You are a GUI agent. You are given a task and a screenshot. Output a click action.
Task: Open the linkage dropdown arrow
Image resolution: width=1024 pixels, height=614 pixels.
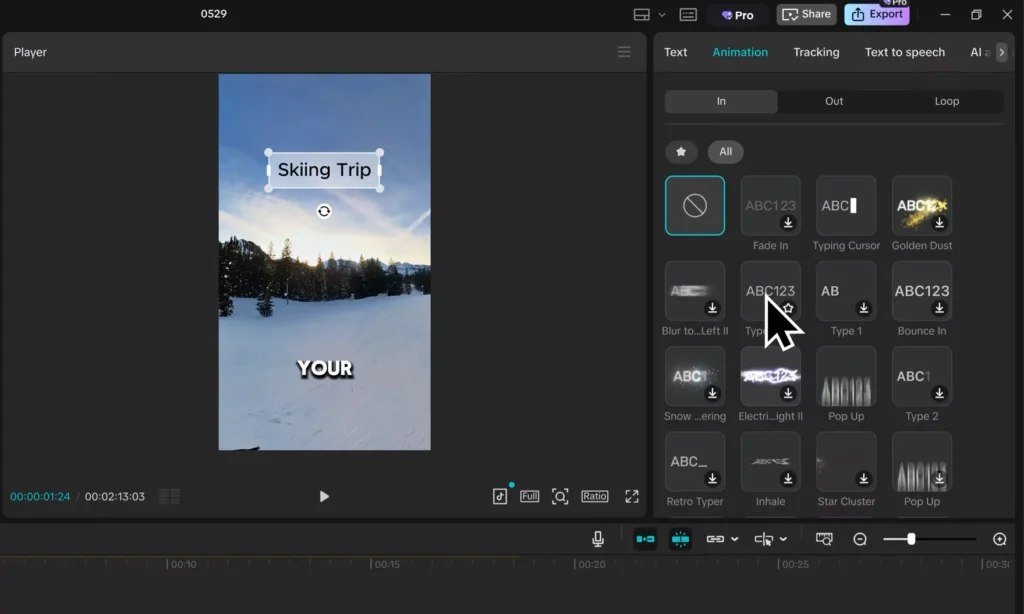tap(735, 540)
